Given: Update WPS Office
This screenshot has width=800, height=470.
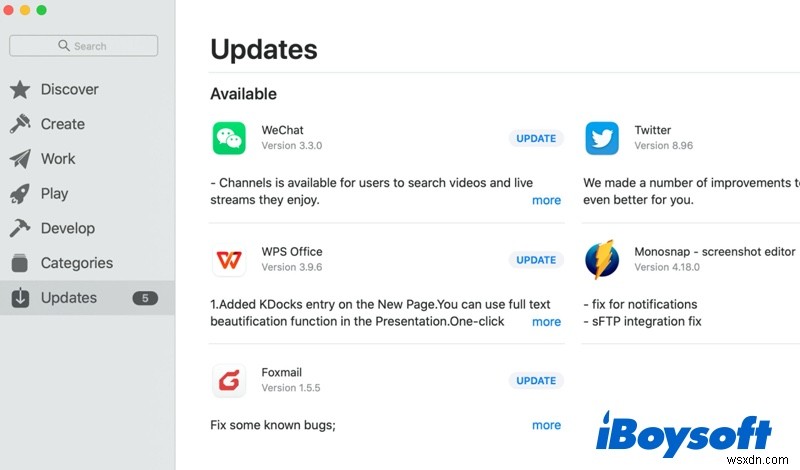Looking at the screenshot, I should [536, 260].
